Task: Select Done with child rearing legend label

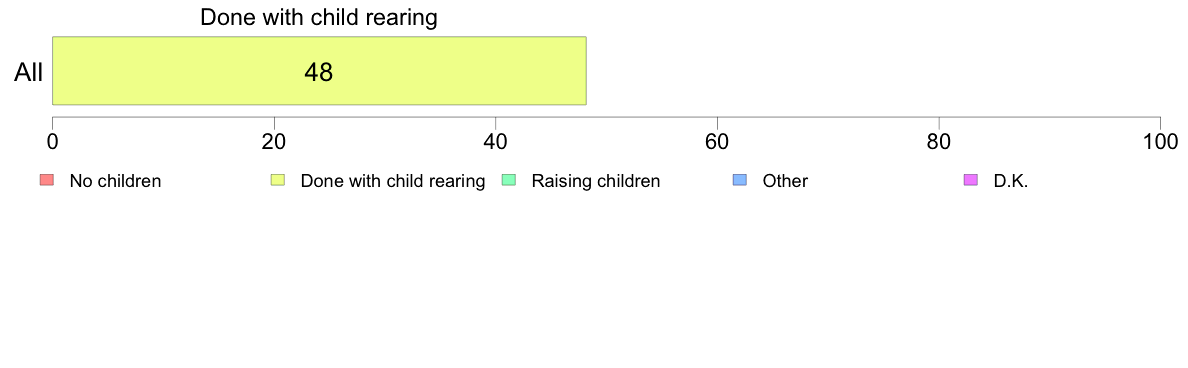Action: (x=392, y=181)
